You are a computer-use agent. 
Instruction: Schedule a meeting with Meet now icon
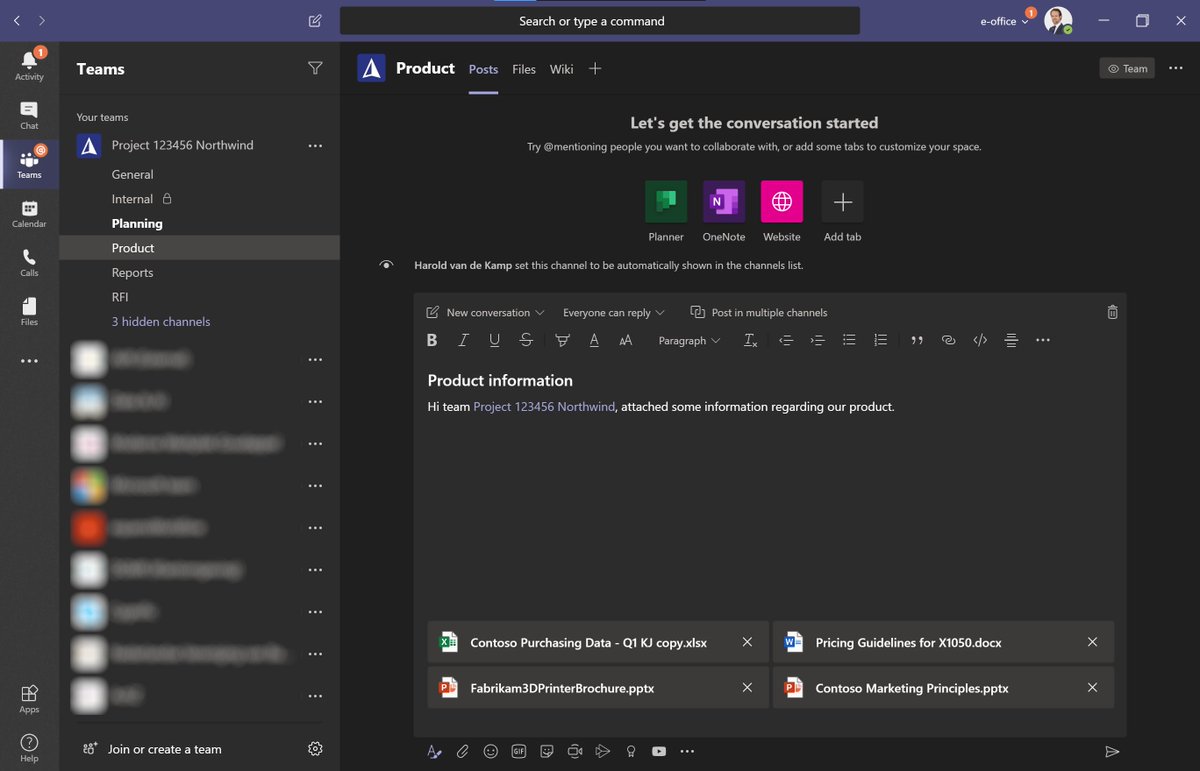(x=574, y=751)
